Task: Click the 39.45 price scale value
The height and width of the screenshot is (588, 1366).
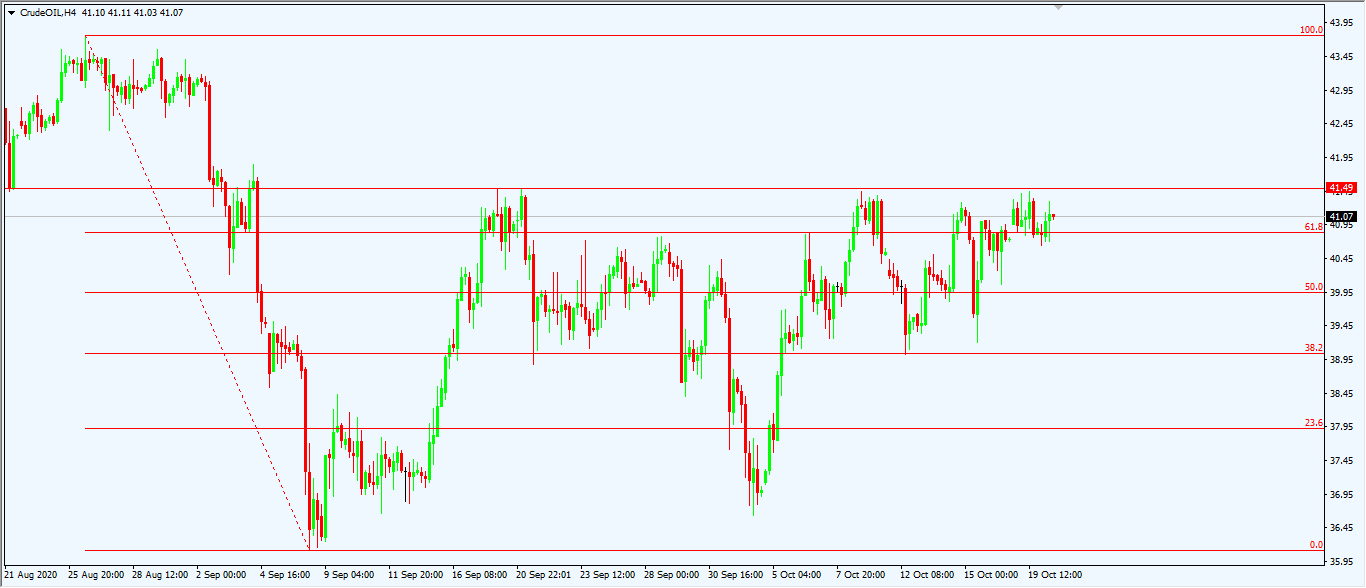Action: coord(1342,326)
